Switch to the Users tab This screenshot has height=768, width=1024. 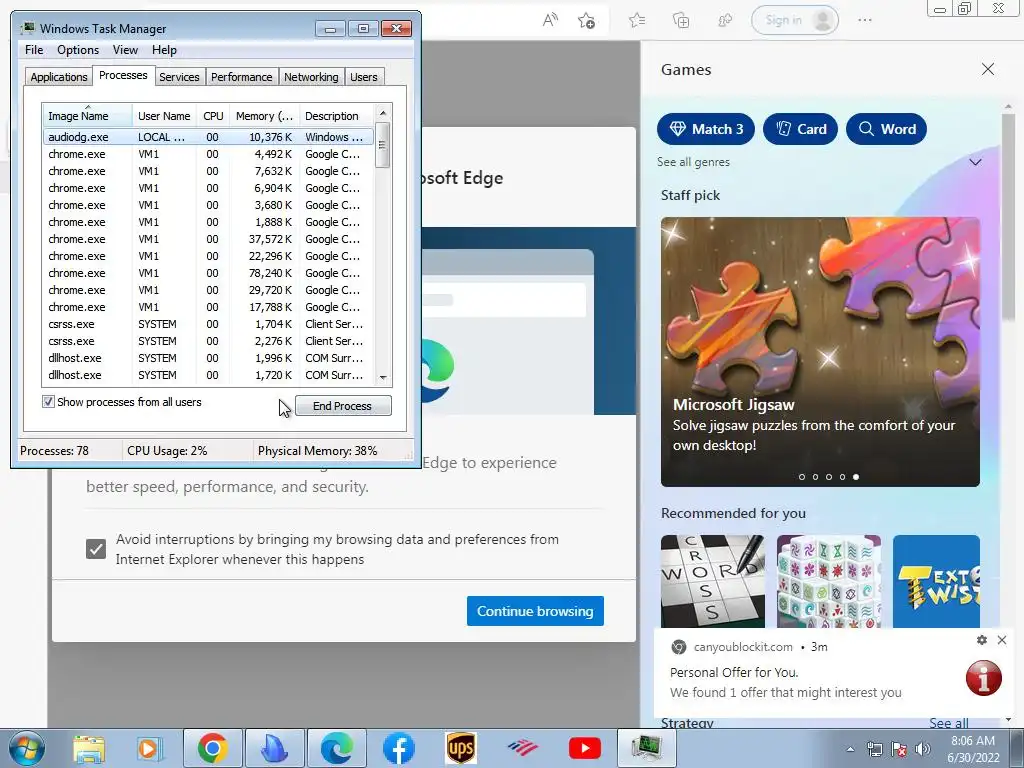[x=363, y=77]
